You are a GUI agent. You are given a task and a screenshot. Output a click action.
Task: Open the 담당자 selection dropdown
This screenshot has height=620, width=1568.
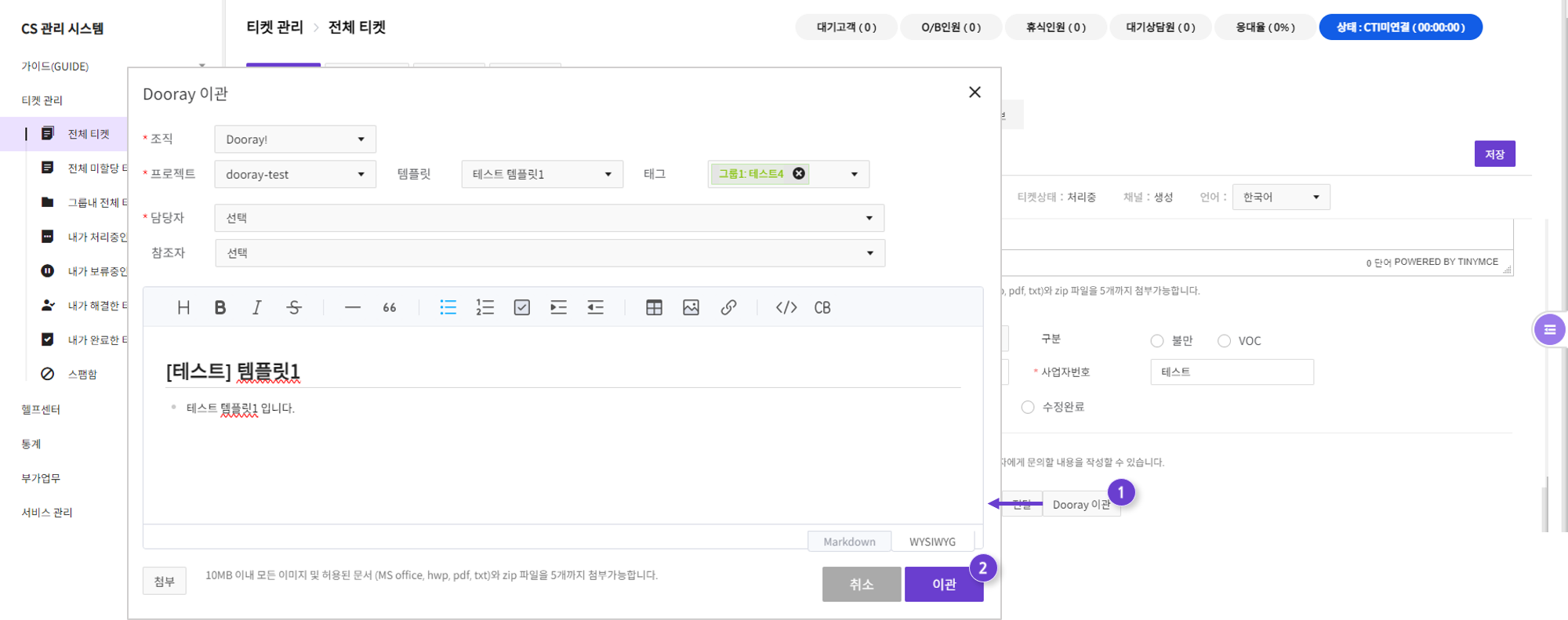(x=549, y=218)
